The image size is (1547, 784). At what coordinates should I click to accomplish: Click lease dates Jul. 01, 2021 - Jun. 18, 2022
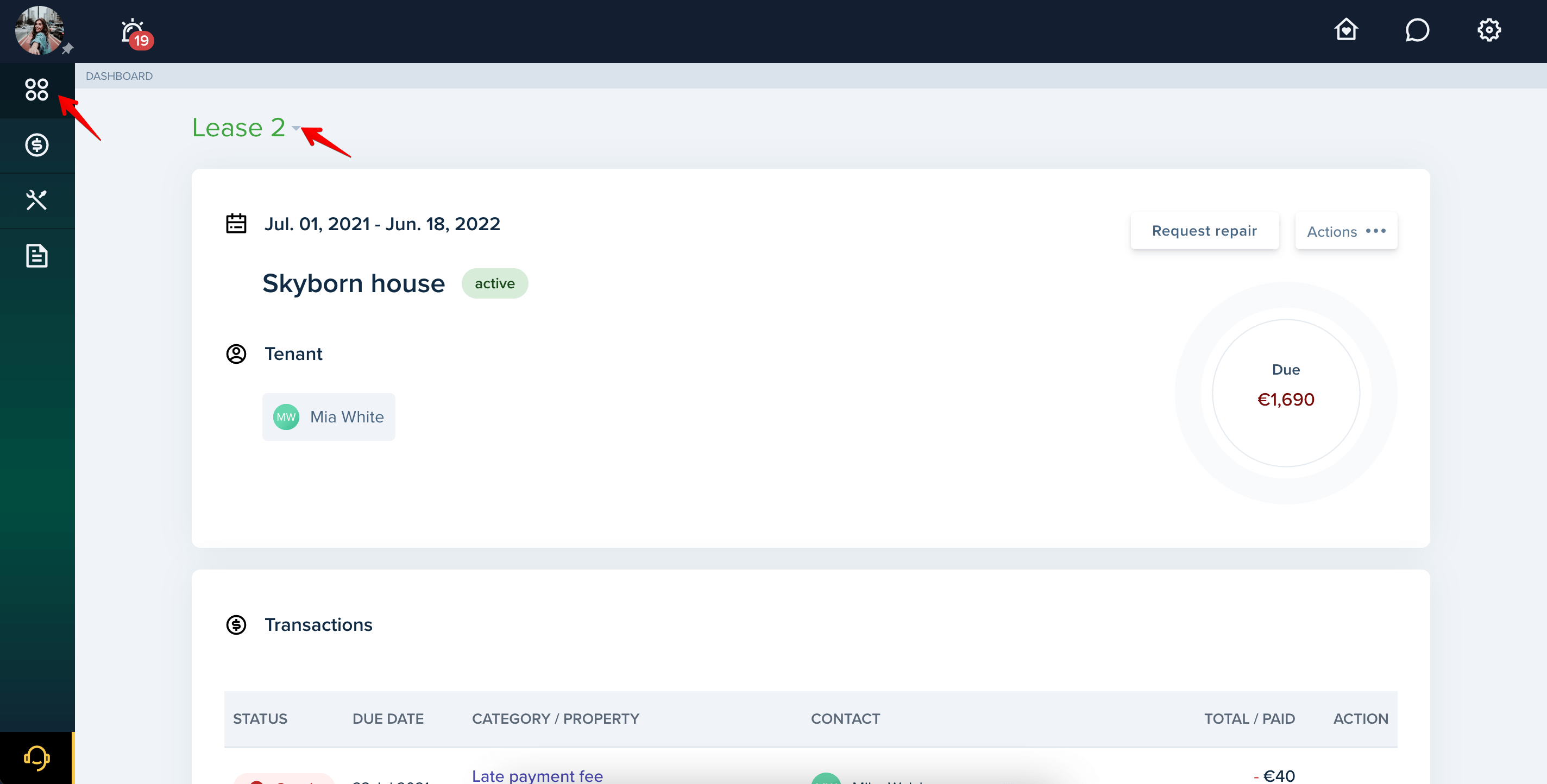[382, 224]
